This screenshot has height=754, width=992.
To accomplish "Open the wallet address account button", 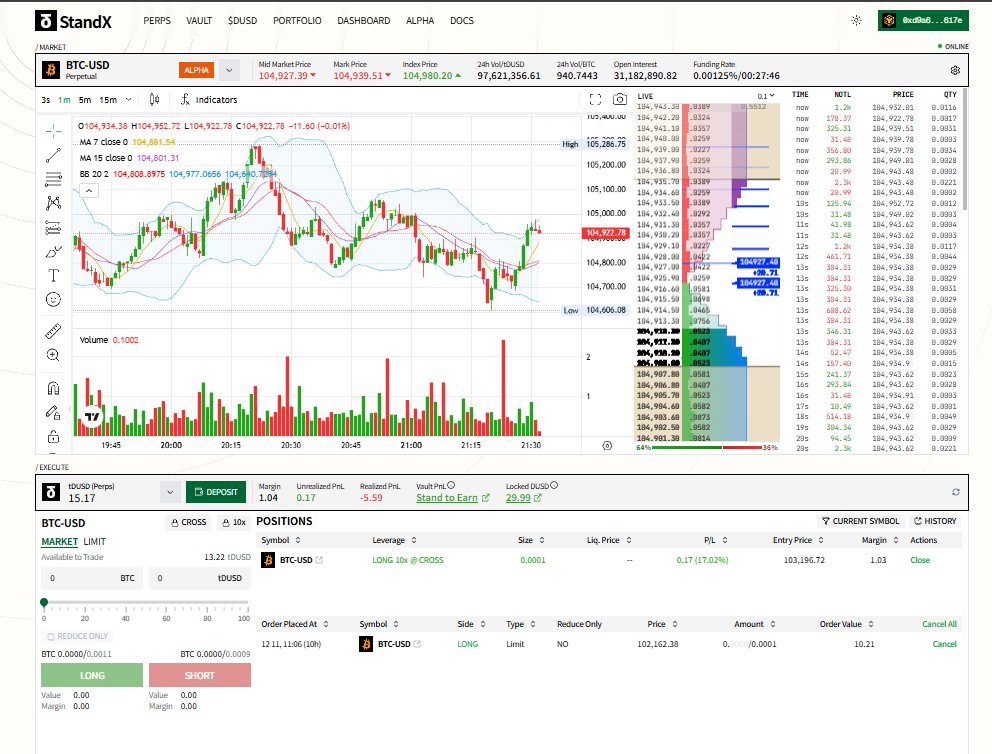I will (x=923, y=20).
